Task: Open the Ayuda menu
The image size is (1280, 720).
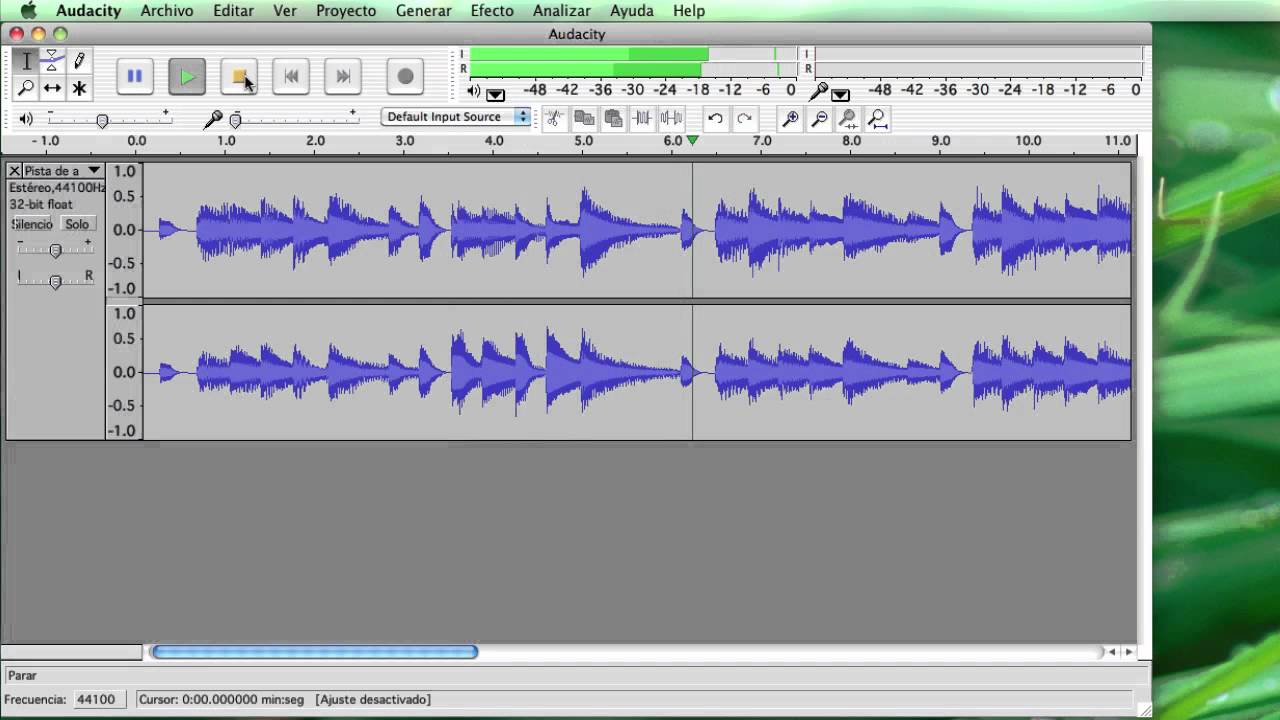Action: 632,11
